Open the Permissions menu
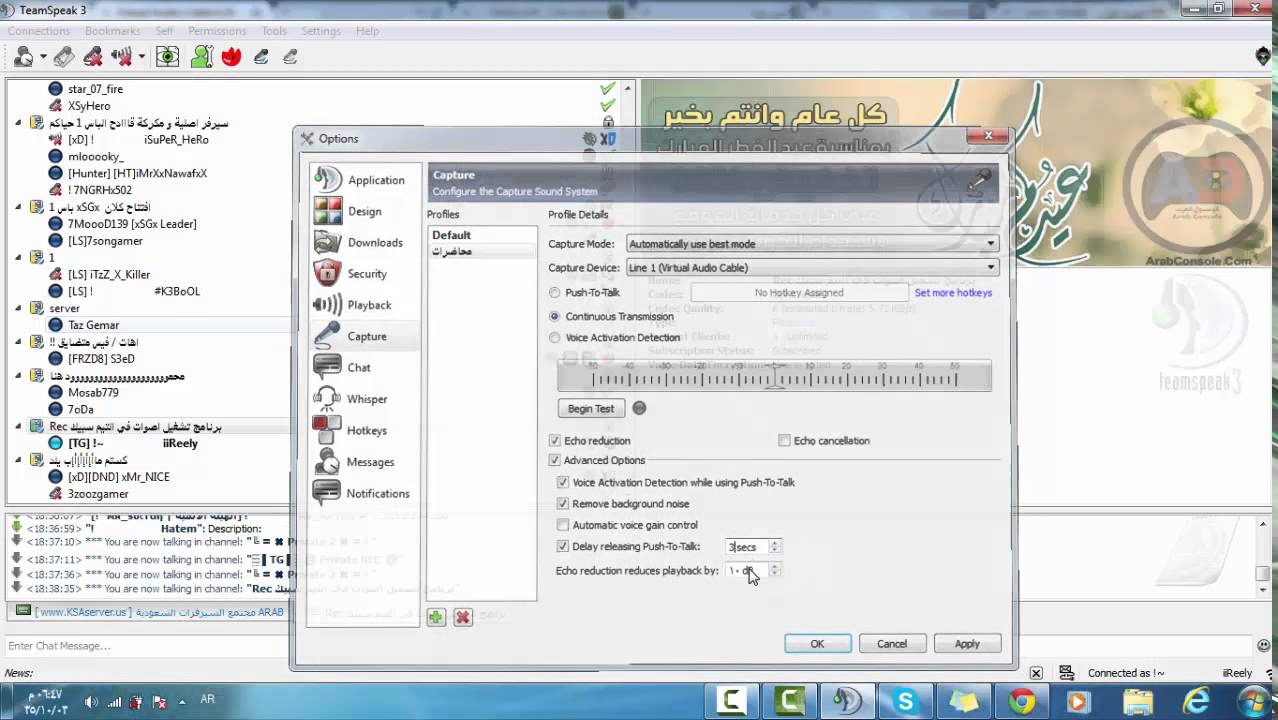This screenshot has height=720, width=1278. point(217,31)
